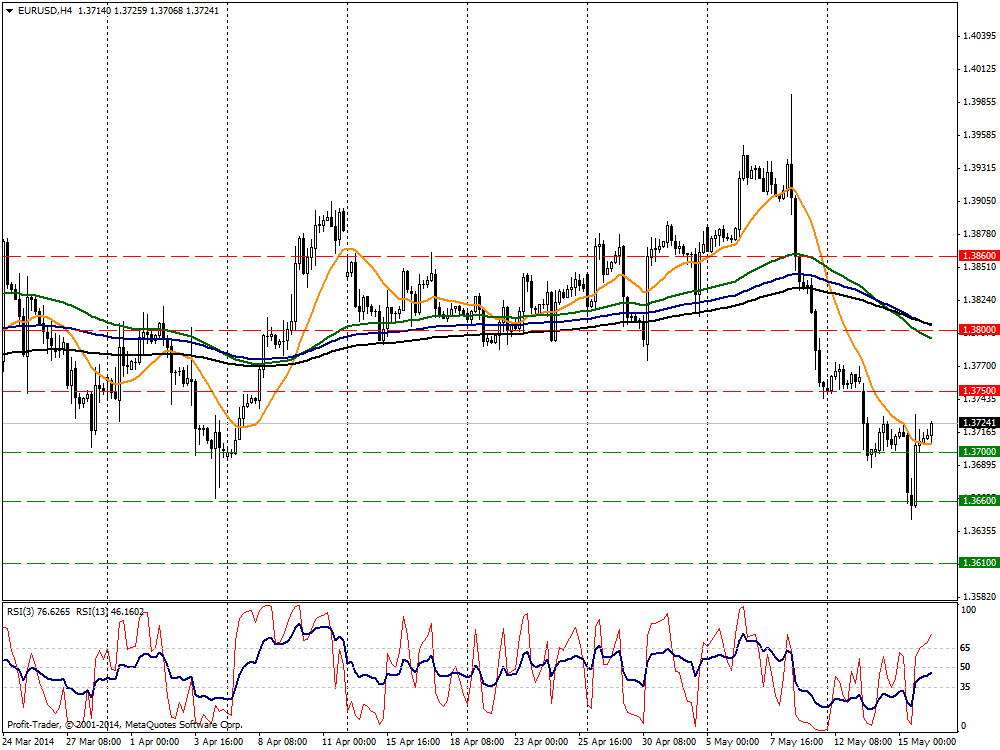Click the 25 Apr 16:00 time axis label
This screenshot has height=750, width=1000.
pyautogui.click(x=605, y=742)
